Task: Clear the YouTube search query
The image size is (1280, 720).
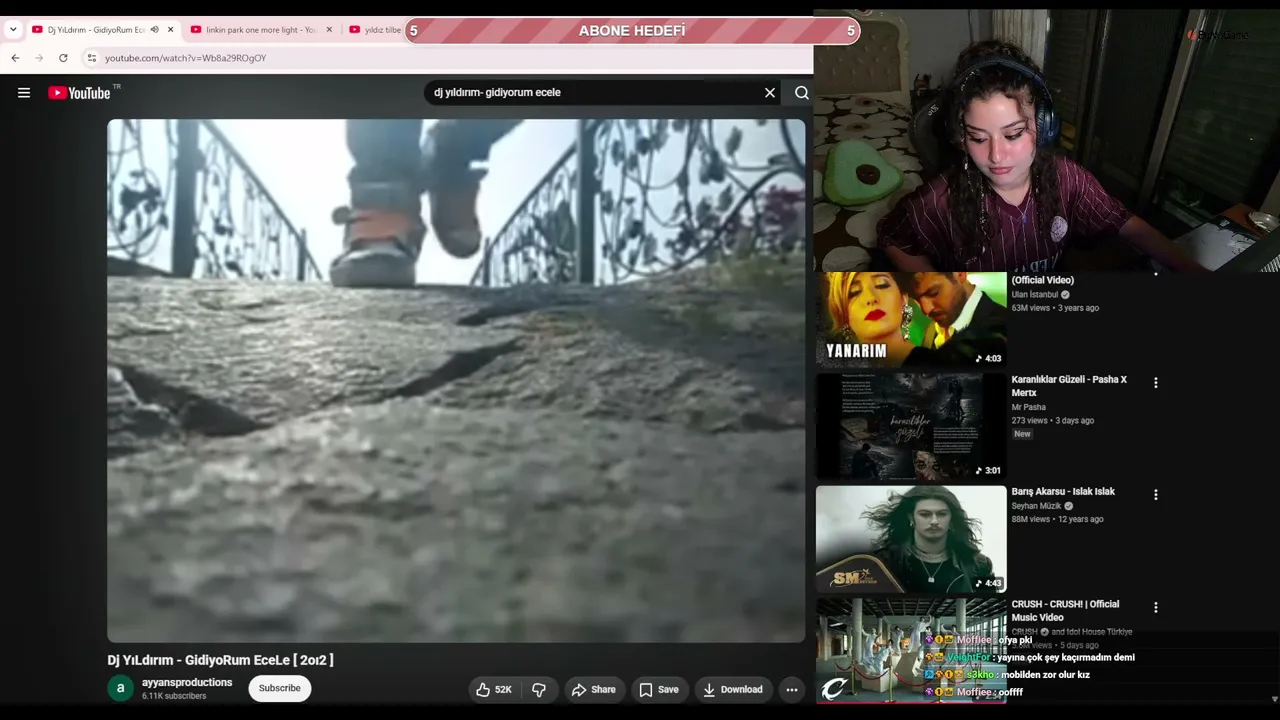Action: 770,93
